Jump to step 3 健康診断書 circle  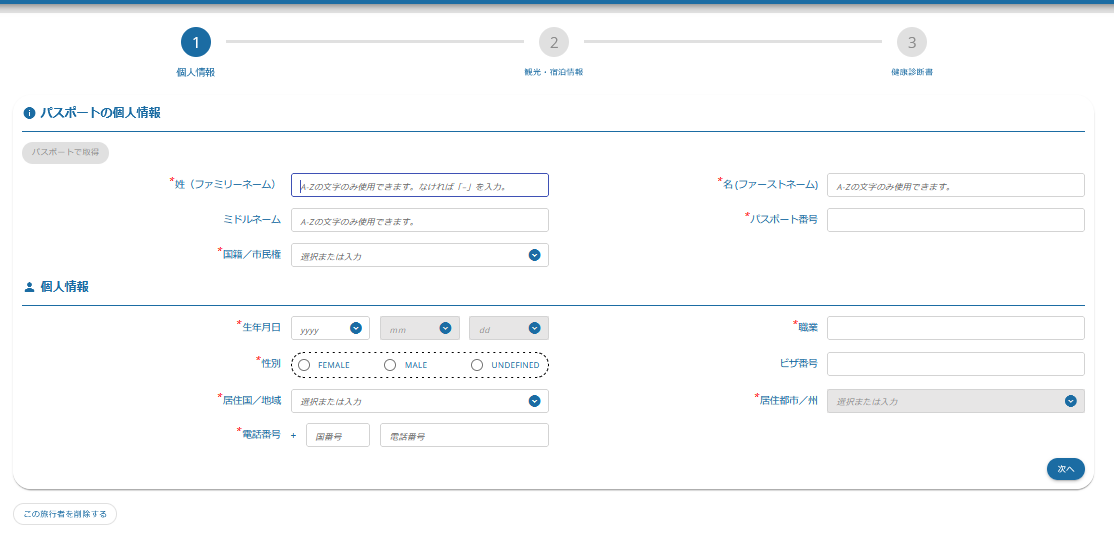pos(911,42)
